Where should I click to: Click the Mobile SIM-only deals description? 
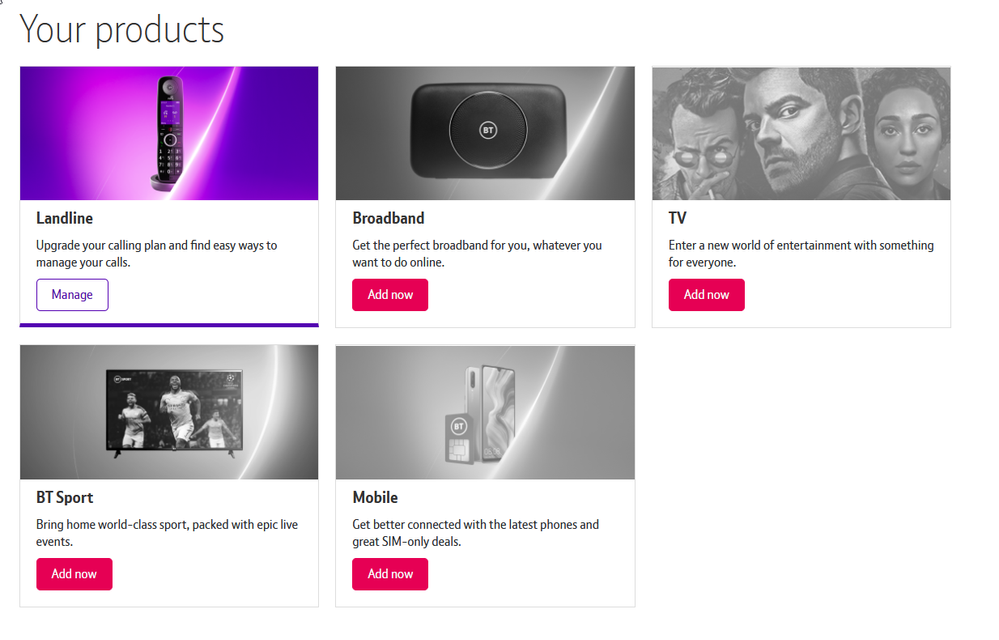click(475, 533)
